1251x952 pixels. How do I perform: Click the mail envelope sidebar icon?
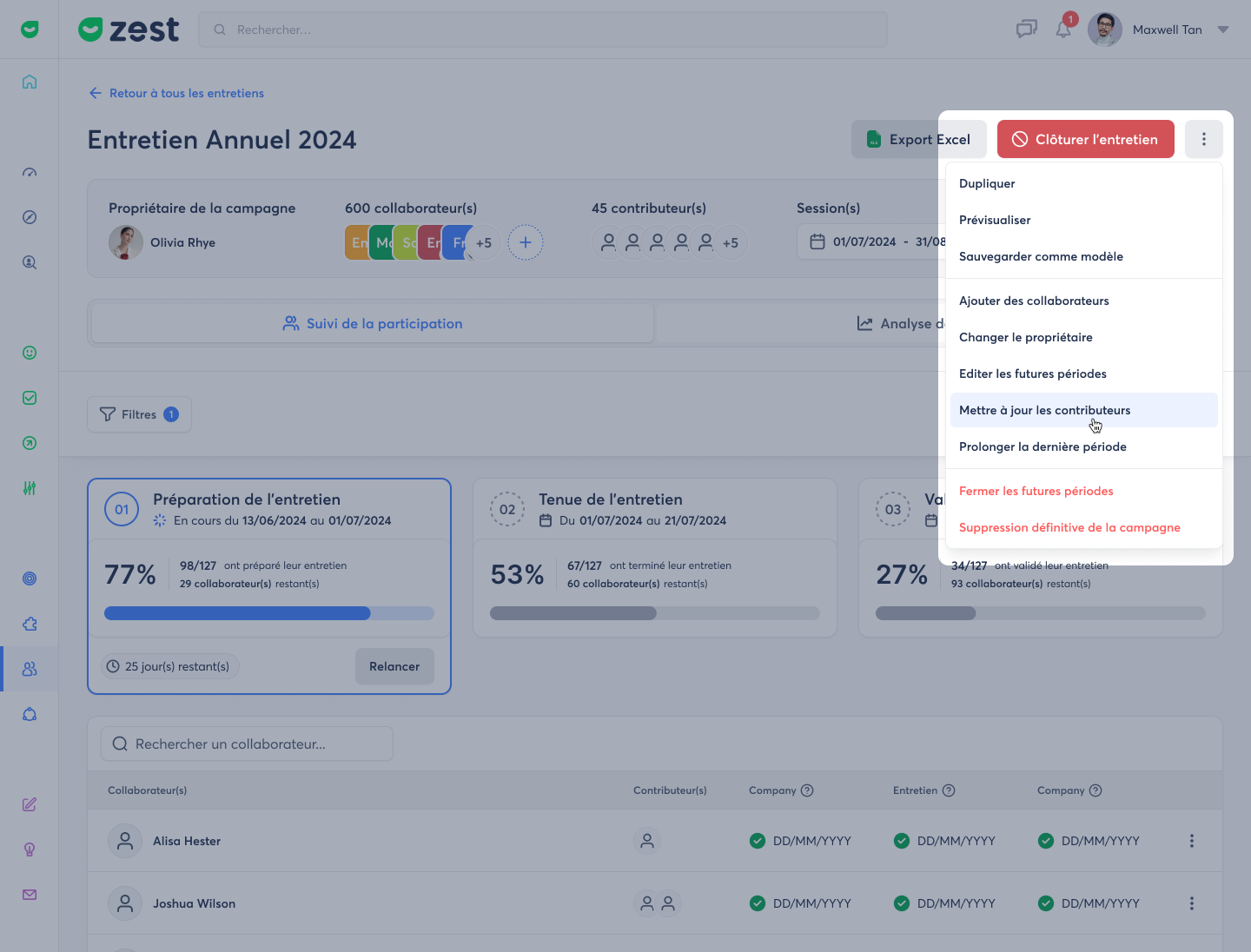[30, 895]
